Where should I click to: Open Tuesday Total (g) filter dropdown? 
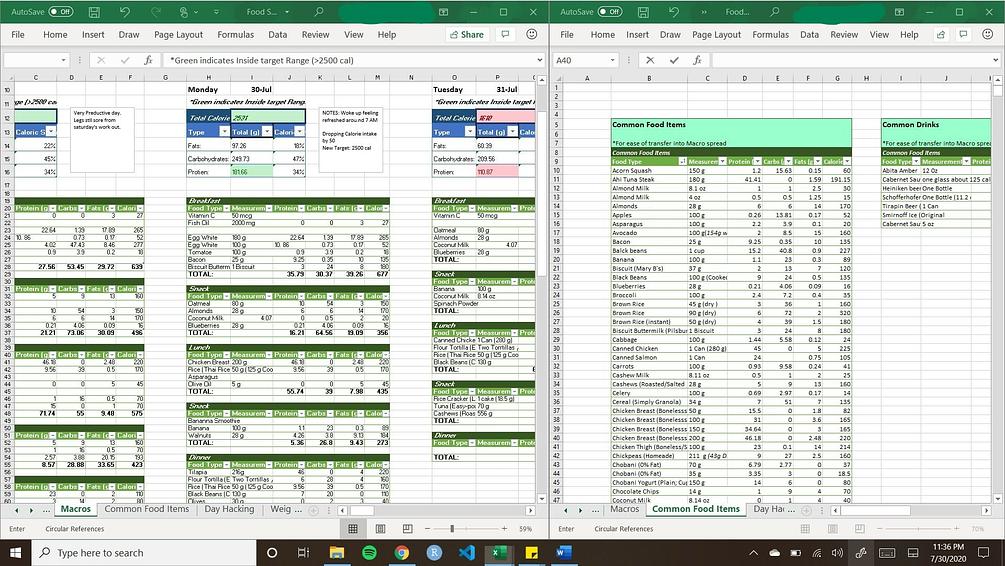click(513, 131)
